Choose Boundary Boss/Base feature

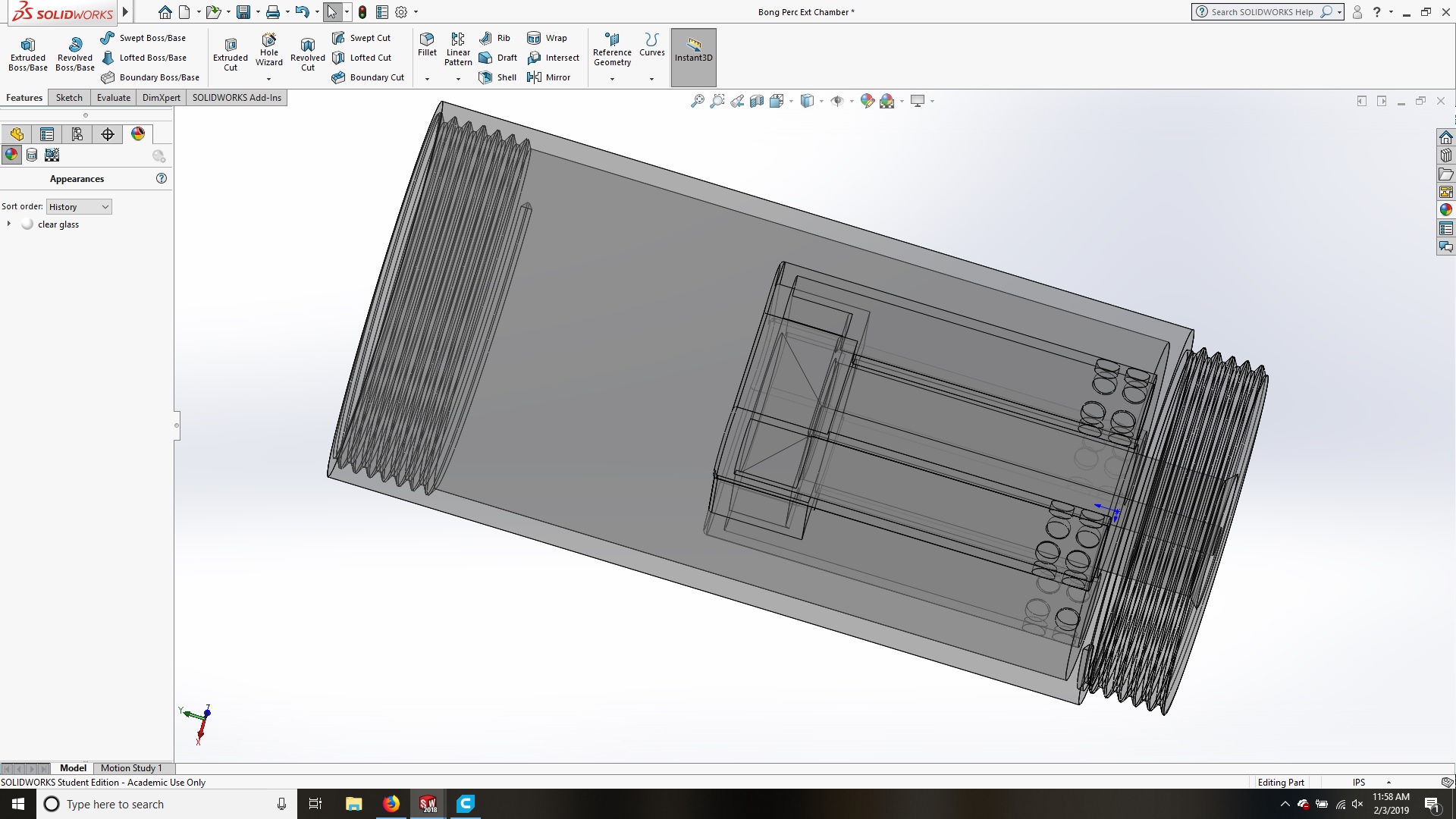[150, 77]
